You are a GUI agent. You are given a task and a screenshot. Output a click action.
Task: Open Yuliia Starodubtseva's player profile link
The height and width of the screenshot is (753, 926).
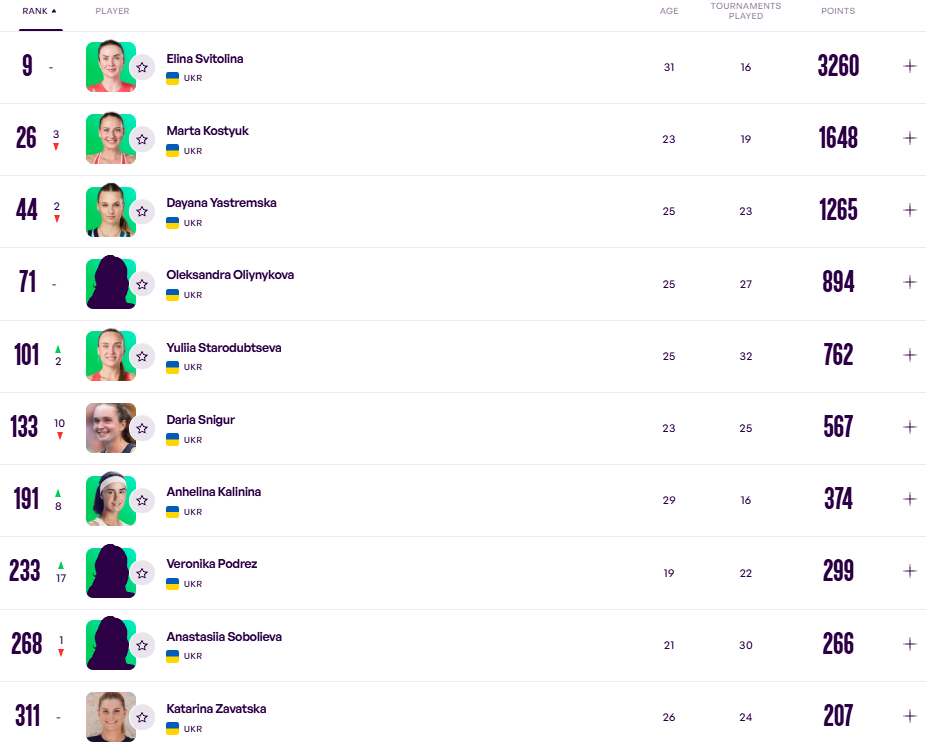223,348
